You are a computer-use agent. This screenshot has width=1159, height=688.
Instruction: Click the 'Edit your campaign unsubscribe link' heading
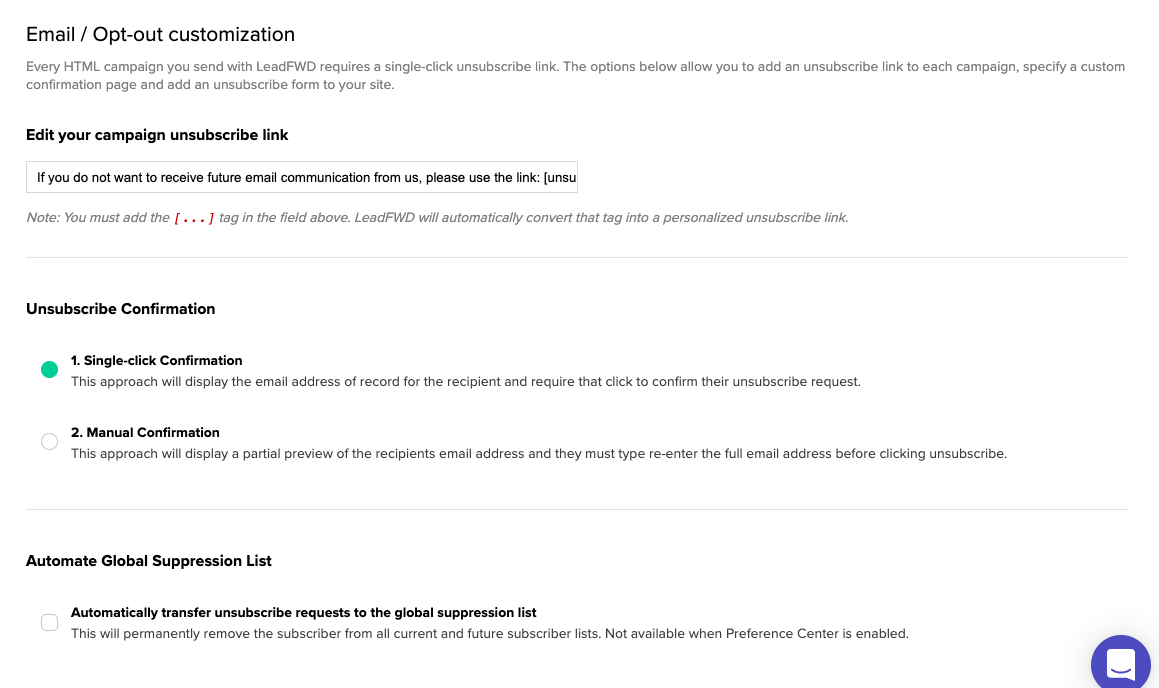pyautogui.click(x=157, y=135)
